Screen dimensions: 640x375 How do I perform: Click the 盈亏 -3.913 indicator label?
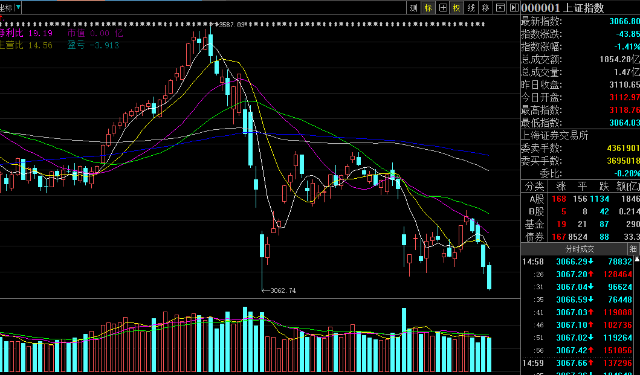(x=93, y=45)
